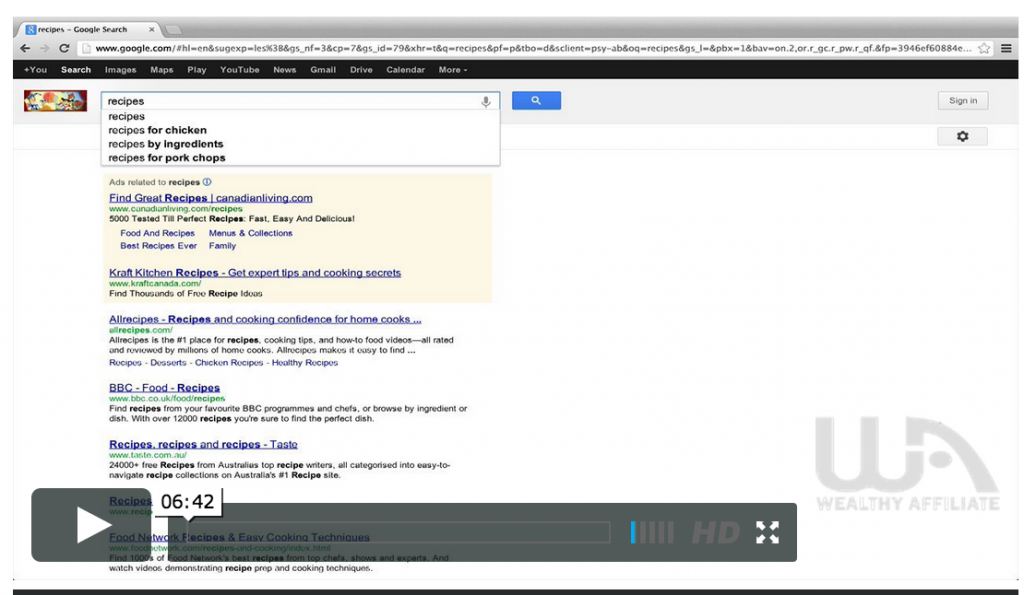Click in the recipes search field

point(290,101)
